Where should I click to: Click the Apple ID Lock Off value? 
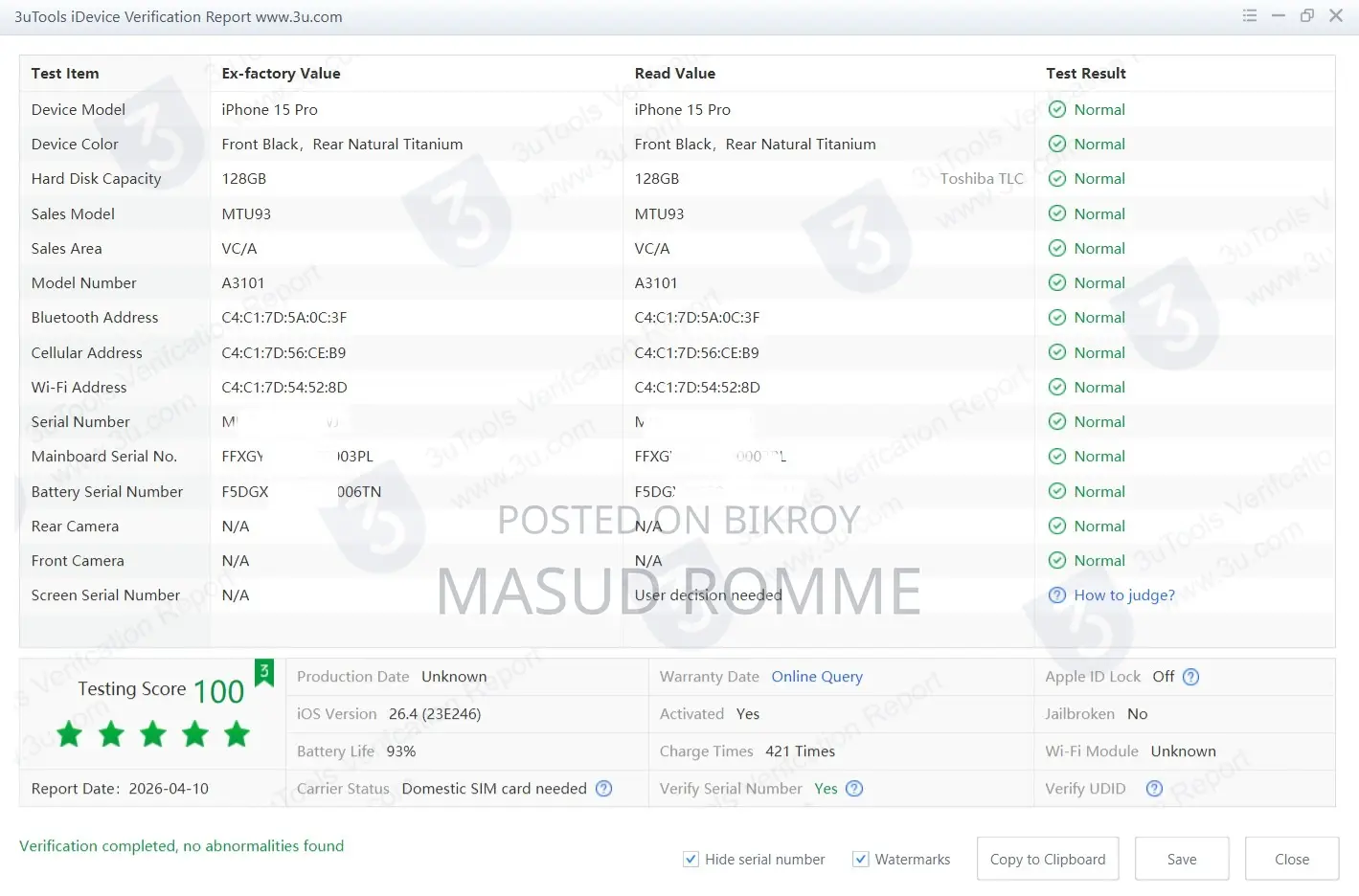[x=1163, y=677]
